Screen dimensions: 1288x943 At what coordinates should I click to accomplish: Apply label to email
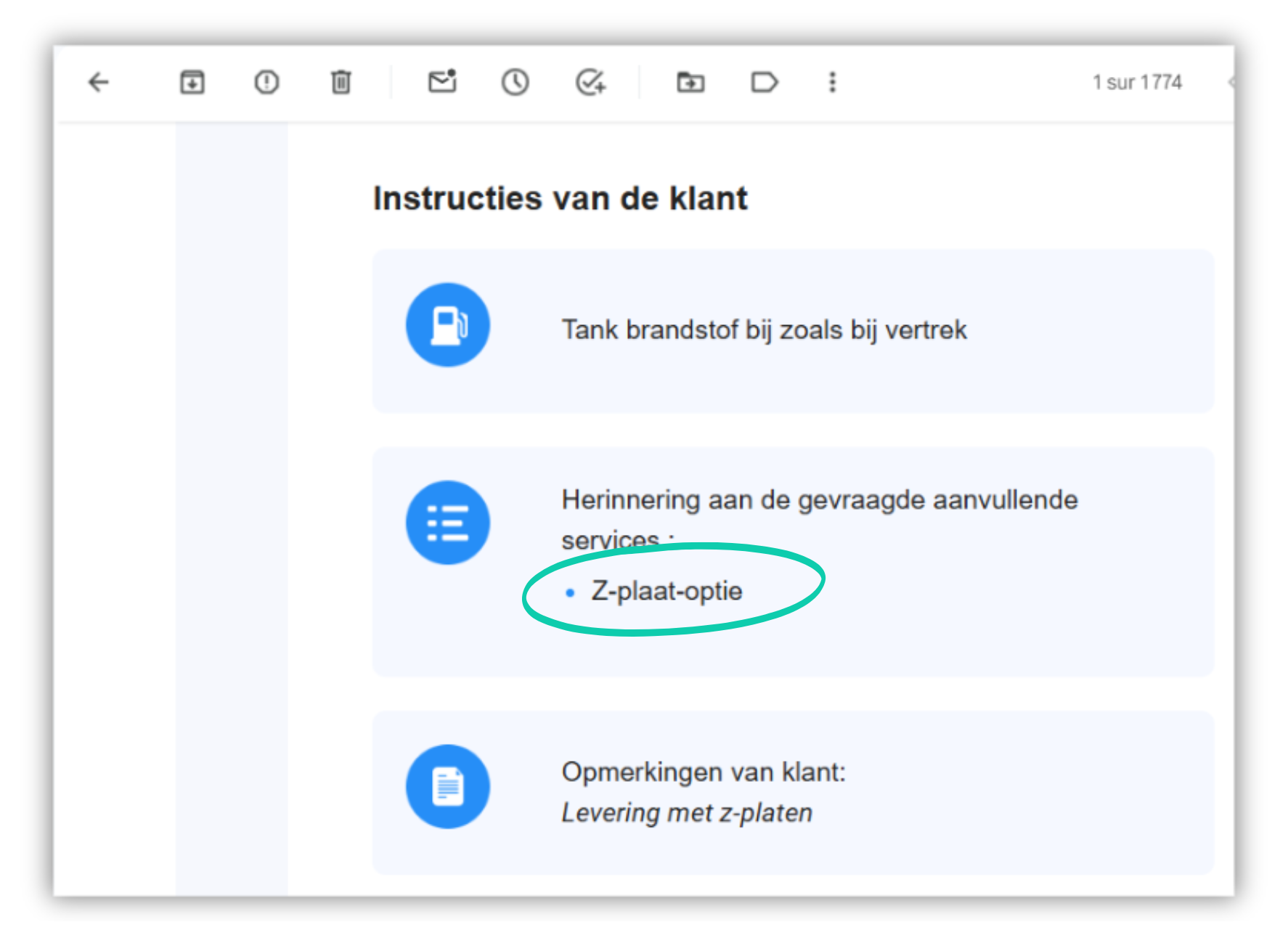(764, 82)
